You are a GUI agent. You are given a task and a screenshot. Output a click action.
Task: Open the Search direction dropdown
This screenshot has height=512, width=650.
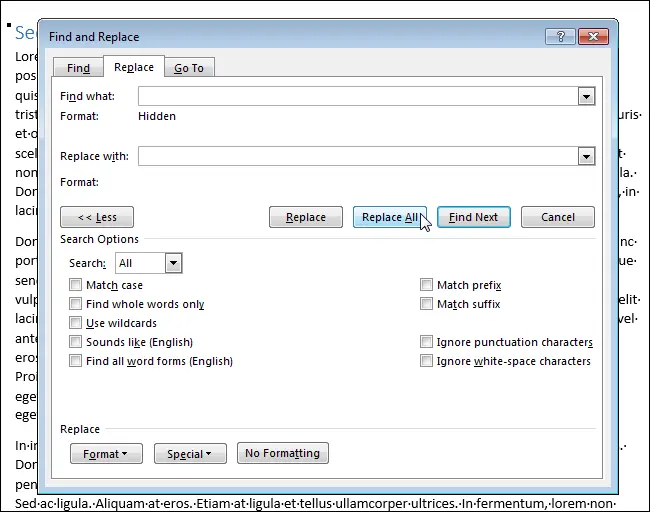173,263
